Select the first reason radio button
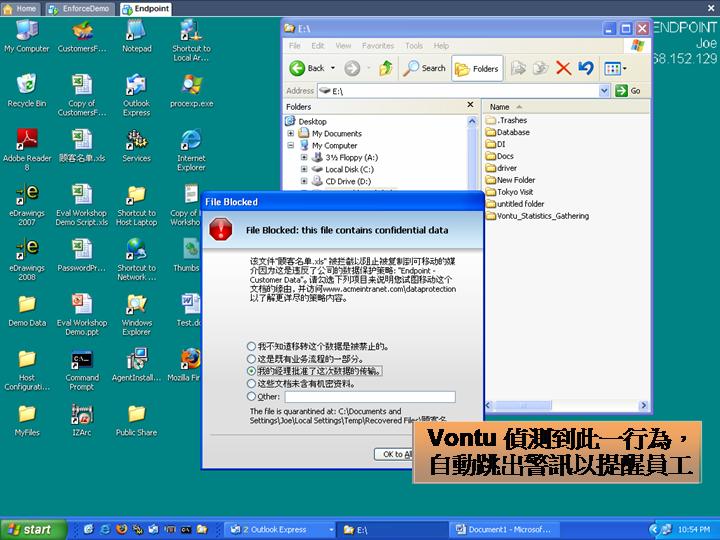Image resolution: width=720 pixels, height=540 pixels. 251,346
